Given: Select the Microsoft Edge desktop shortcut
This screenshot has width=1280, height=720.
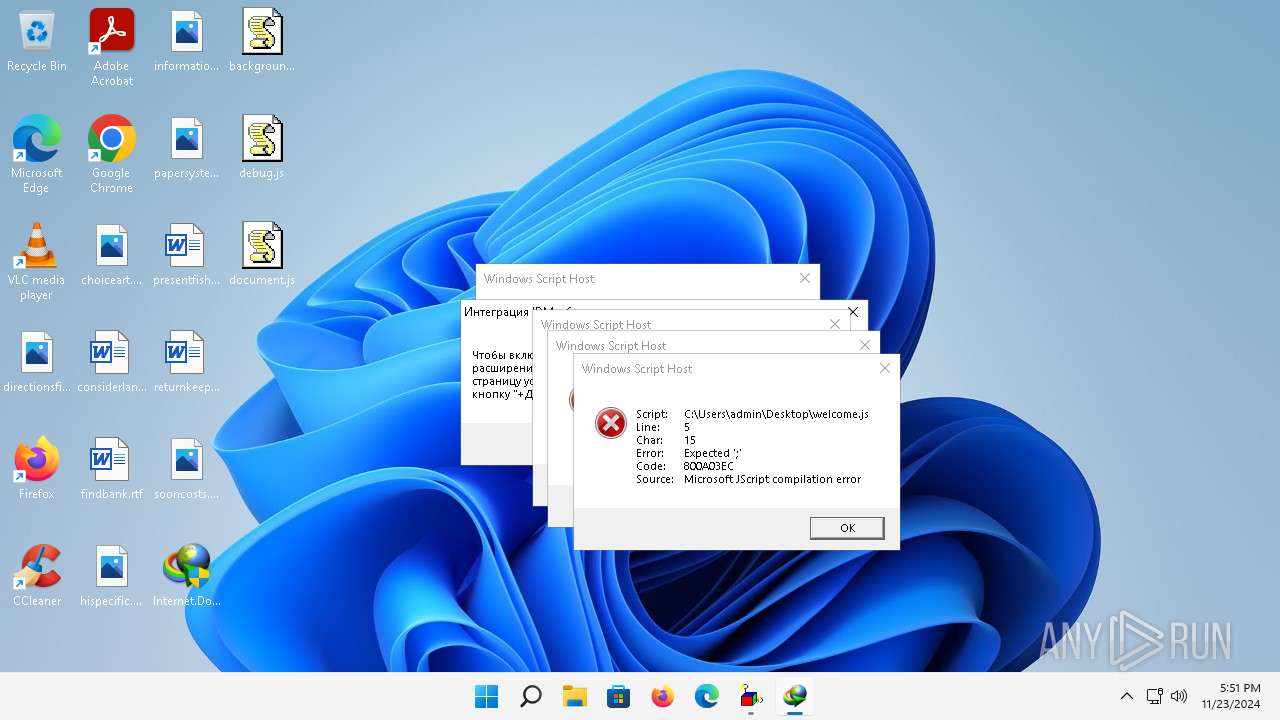Looking at the screenshot, I should (37, 154).
